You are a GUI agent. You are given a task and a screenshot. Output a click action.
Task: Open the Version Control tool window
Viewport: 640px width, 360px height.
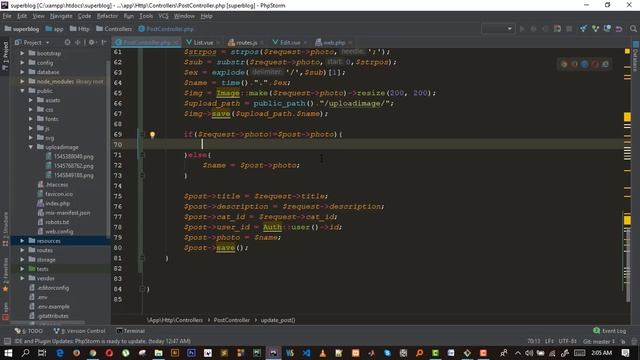pos(80,331)
